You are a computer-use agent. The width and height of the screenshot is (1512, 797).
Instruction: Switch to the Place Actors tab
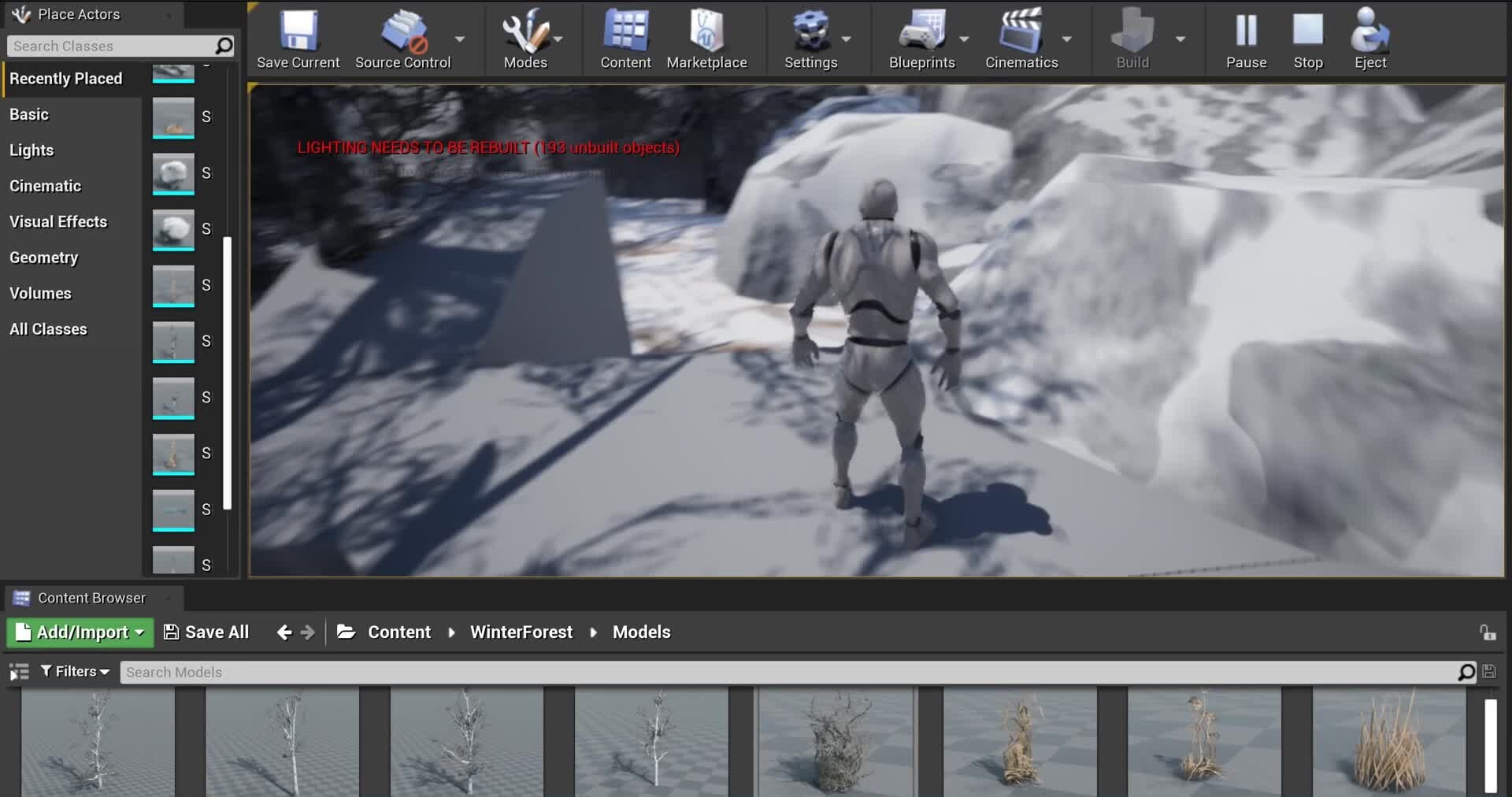tap(79, 13)
